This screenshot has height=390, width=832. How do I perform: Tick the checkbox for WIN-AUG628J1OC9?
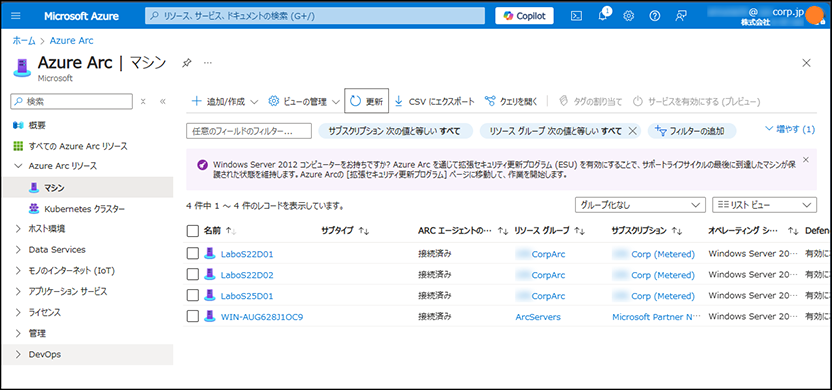(193, 317)
